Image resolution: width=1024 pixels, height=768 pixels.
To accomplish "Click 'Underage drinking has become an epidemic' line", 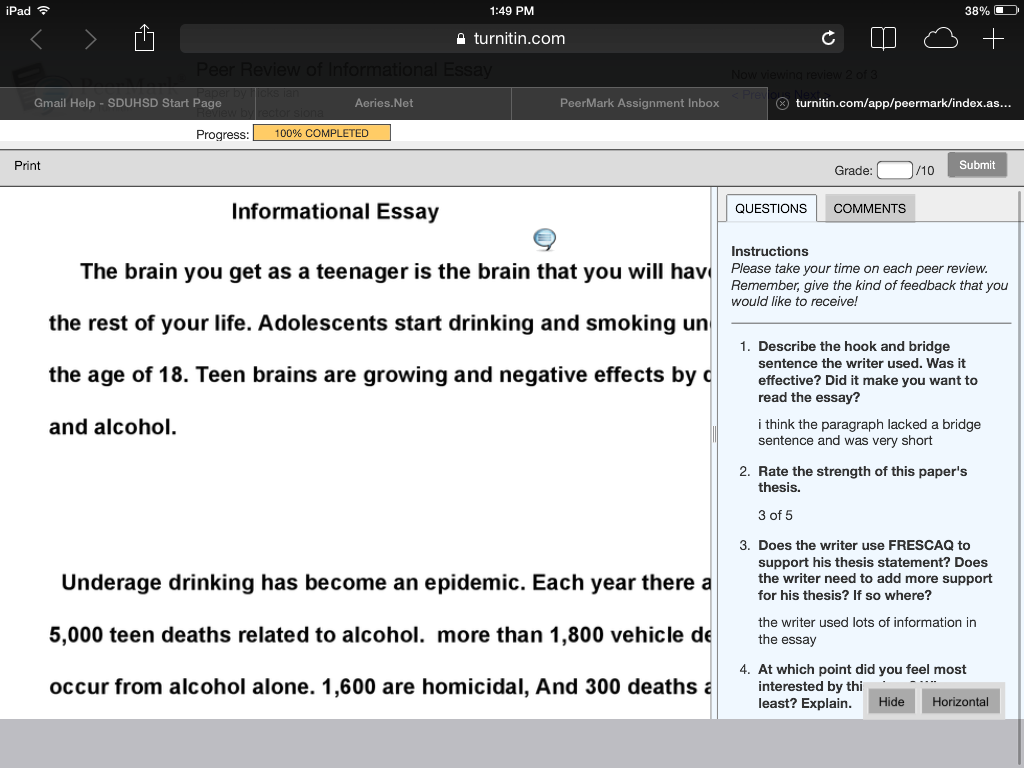I will pos(385,583).
